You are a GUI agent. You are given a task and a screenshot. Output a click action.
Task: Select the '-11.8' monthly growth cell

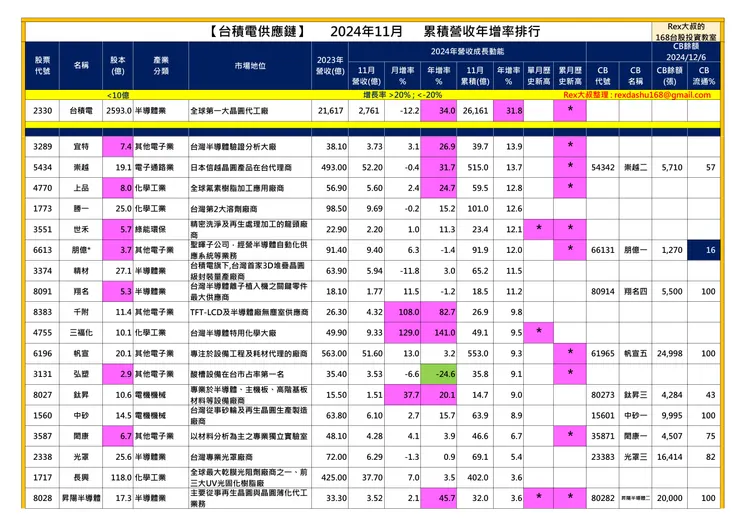pos(403,270)
